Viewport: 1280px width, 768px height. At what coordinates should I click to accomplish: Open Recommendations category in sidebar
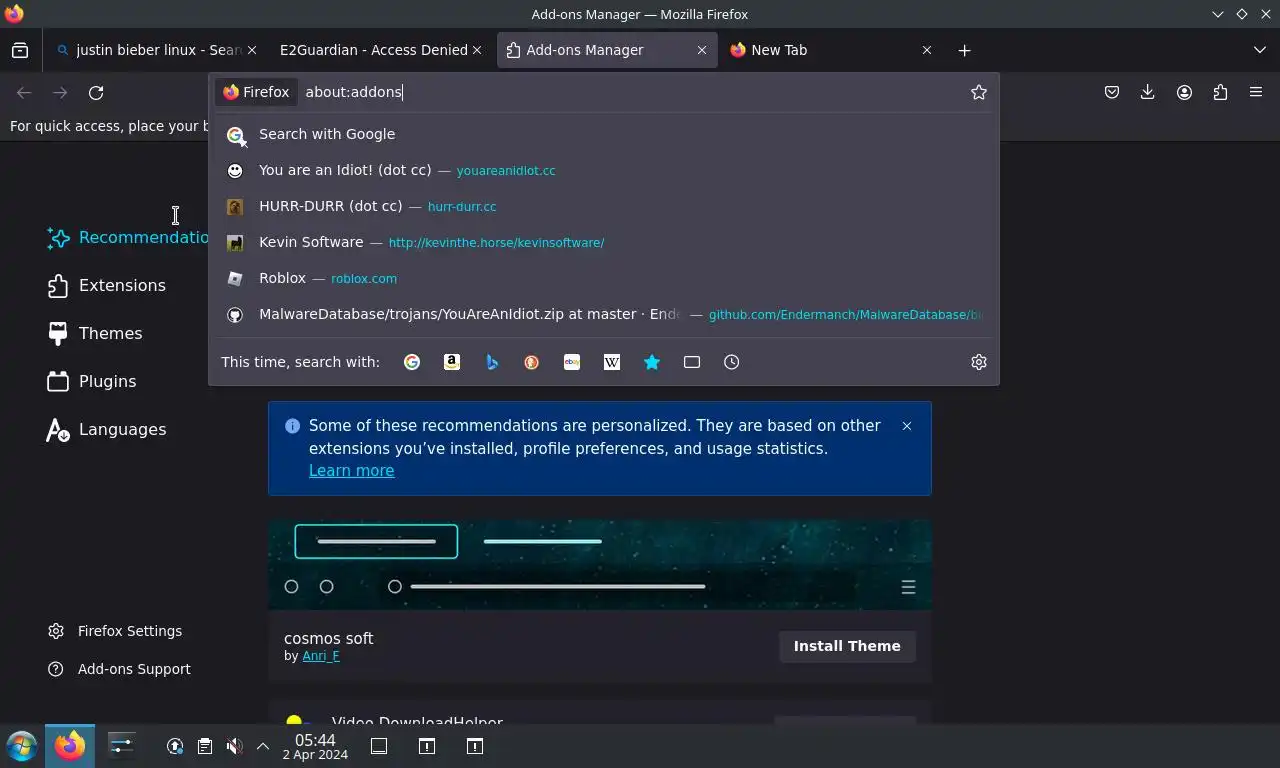point(127,238)
